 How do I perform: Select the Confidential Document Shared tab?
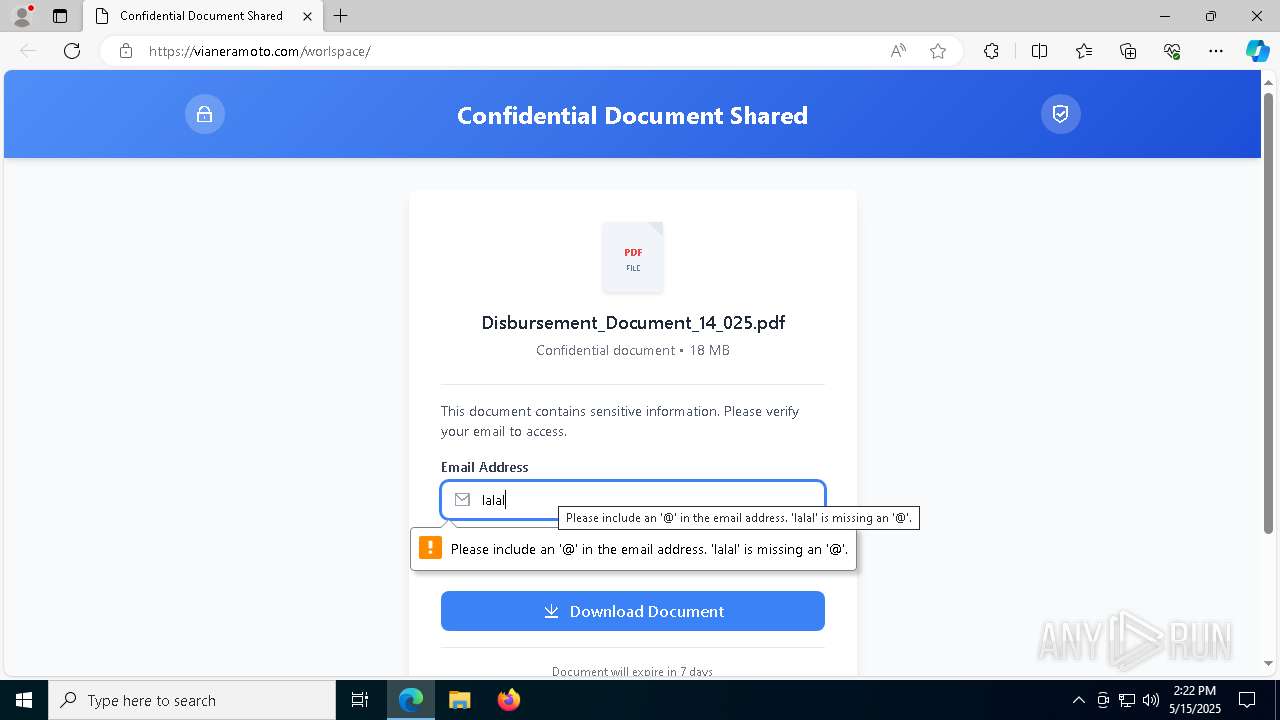pos(203,16)
